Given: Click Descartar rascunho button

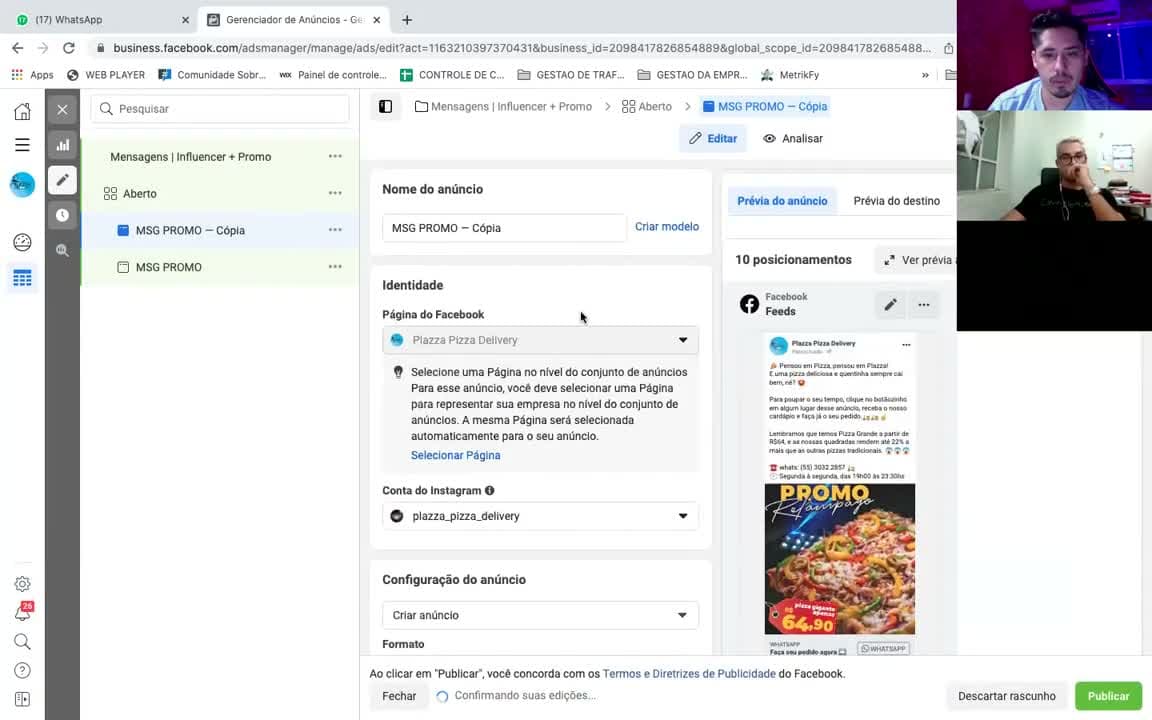Looking at the screenshot, I should tap(1007, 696).
